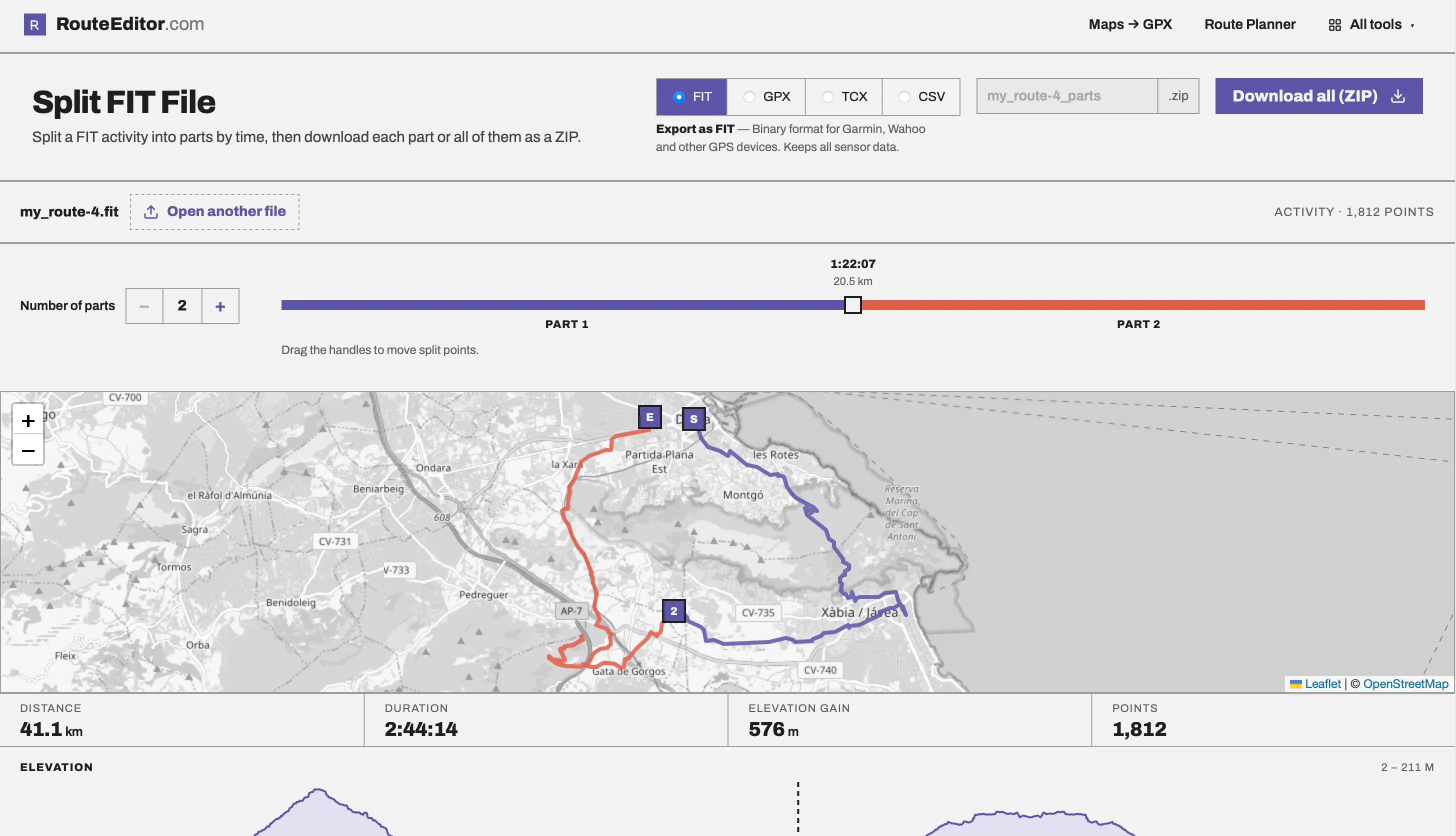Click the duration value 2:44:14
1456x836 pixels.
click(x=421, y=729)
